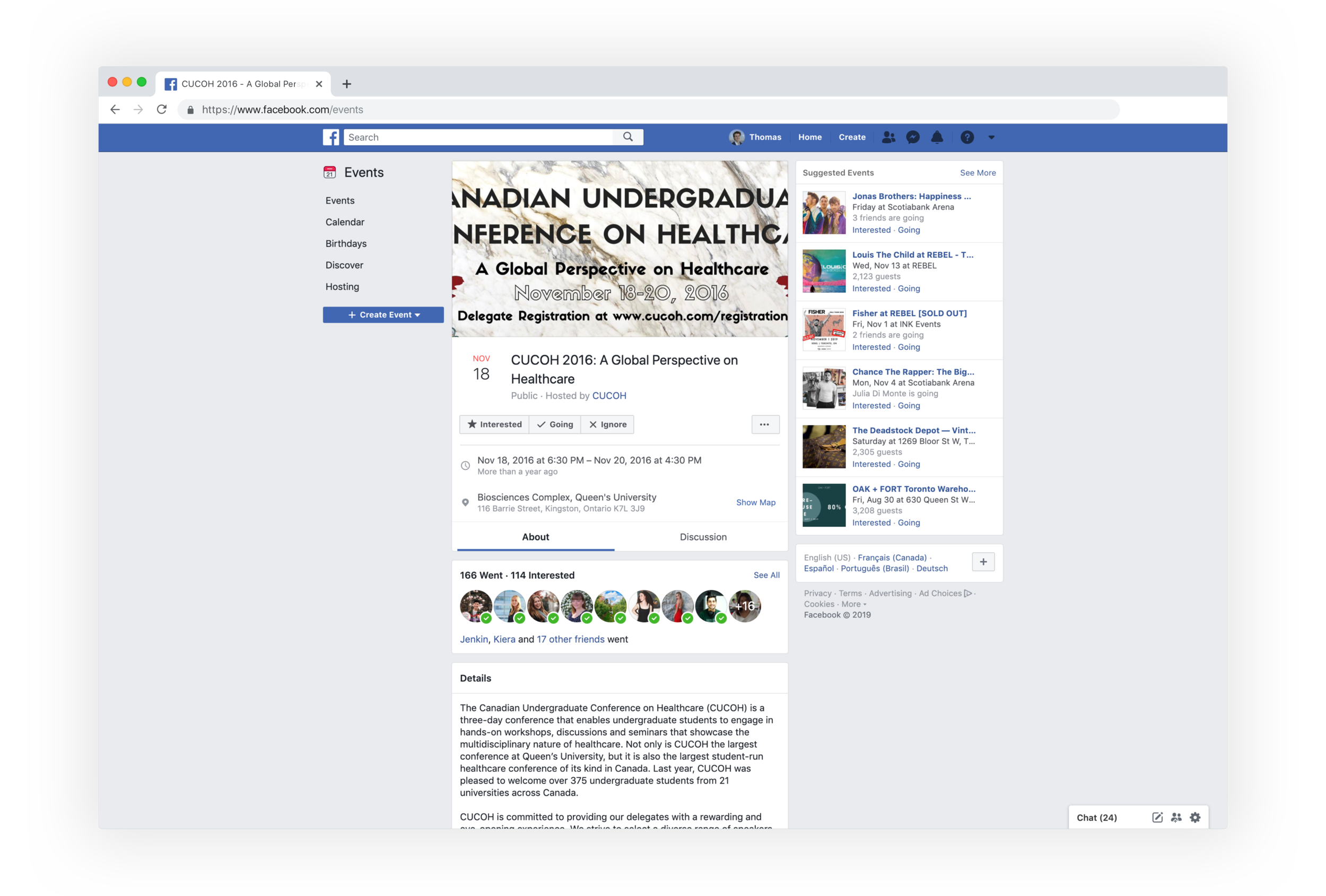The height and width of the screenshot is (896, 1326).
Task: Open Chance The Rapper event title
Action: tap(913, 372)
